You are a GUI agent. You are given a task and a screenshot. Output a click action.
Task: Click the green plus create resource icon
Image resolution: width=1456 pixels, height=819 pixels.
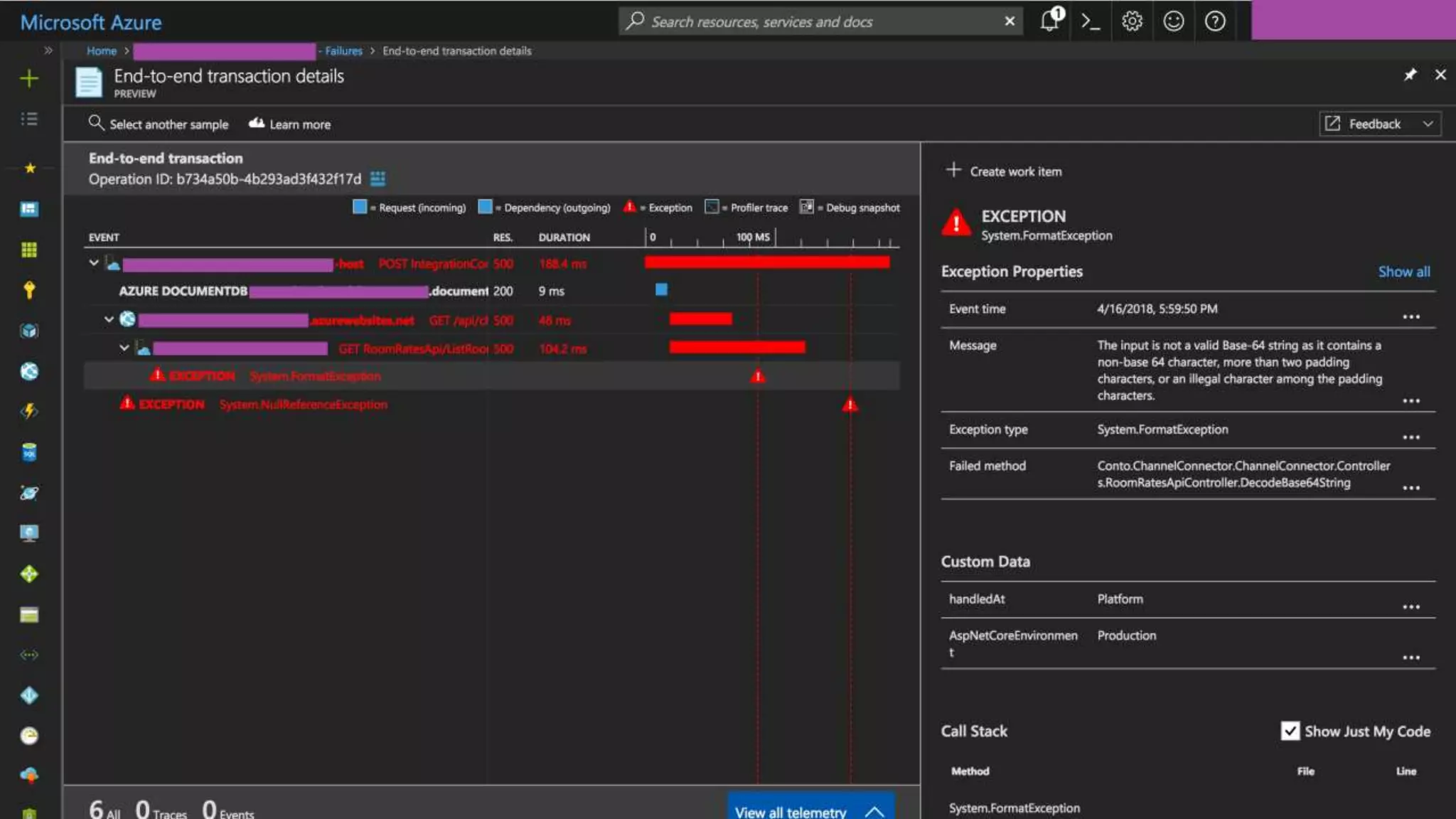pos(29,78)
